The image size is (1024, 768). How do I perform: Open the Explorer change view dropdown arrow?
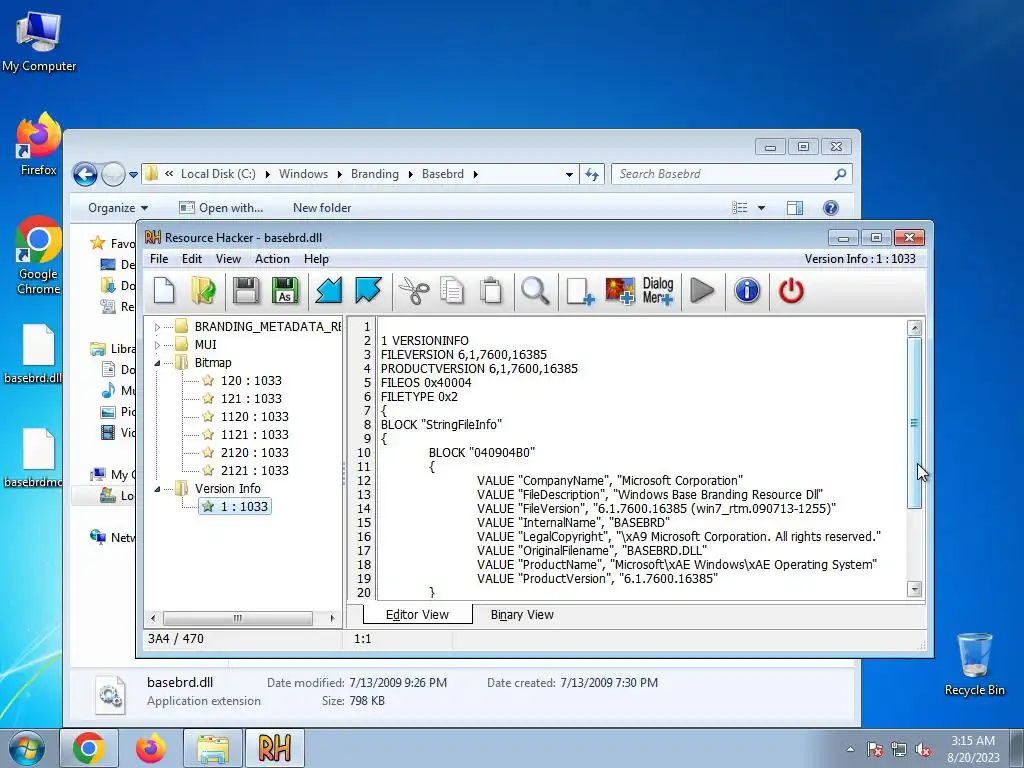click(x=761, y=208)
